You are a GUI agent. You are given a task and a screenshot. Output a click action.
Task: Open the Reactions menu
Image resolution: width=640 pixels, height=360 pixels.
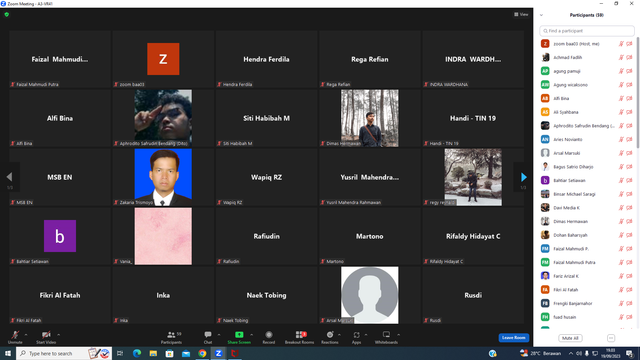click(330, 337)
